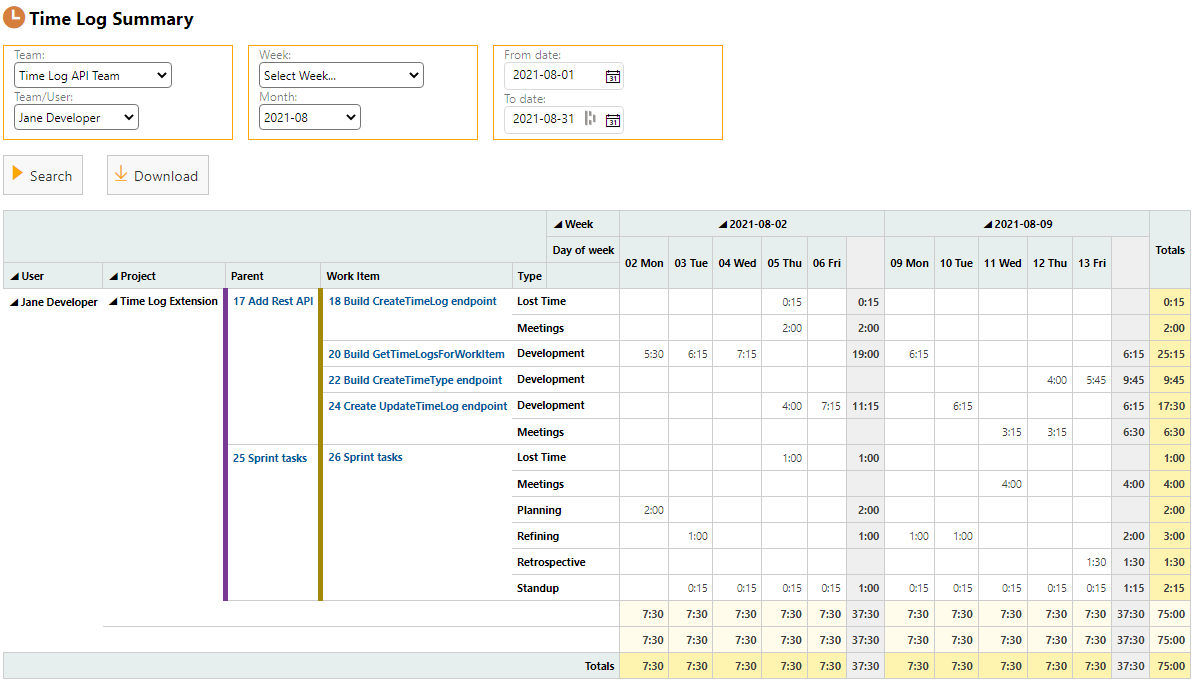1193x683 pixels.
Task: Open work item 17 Add Rest API
Action: tap(273, 301)
